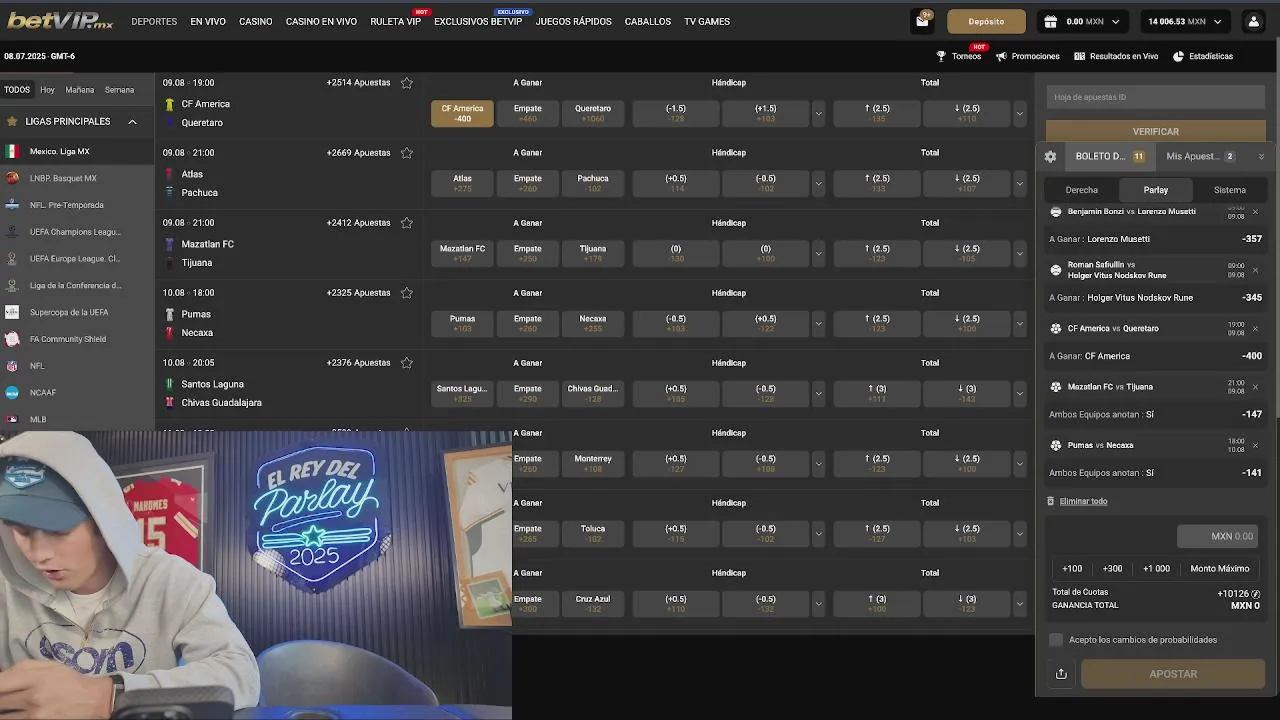Viewport: 1280px width, 720px height.
Task: Select CF America -400 to win odds
Action: [x=462, y=114]
